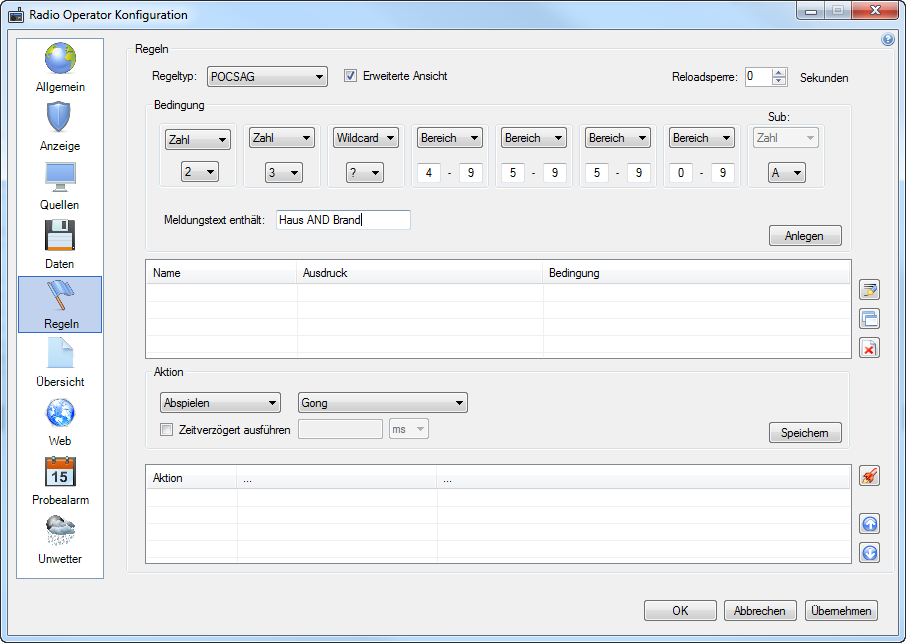Open the wildcard value dropdown showing ?
The height and width of the screenshot is (643, 906).
tap(365, 172)
